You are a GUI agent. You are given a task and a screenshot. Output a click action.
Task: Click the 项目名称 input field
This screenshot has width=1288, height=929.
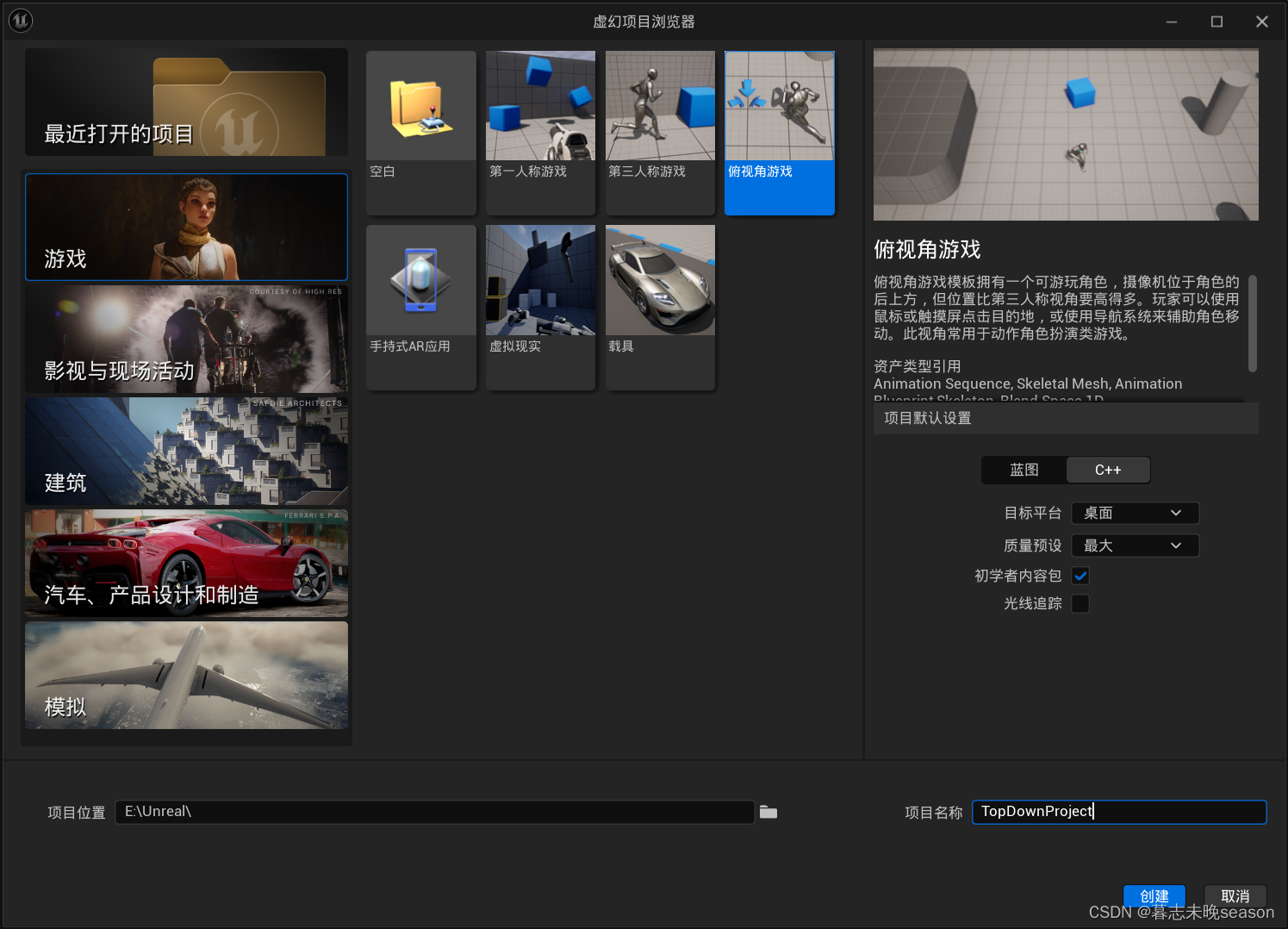click(1119, 812)
